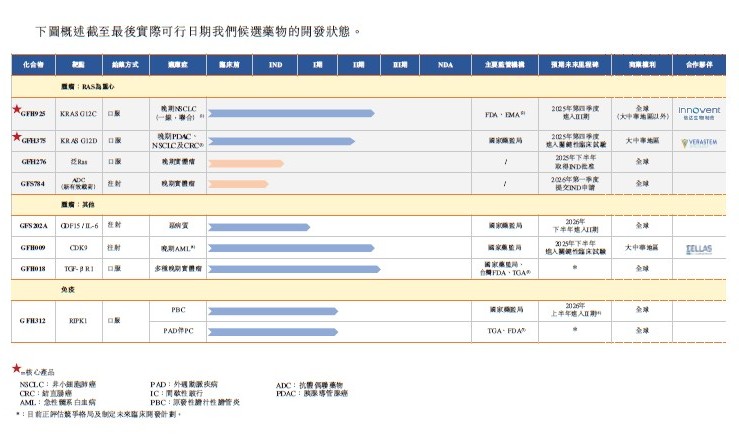Viewport: 739px width, 444px height.
Task: Click the GDF15 / IL-6 target cell
Action: pos(79,226)
